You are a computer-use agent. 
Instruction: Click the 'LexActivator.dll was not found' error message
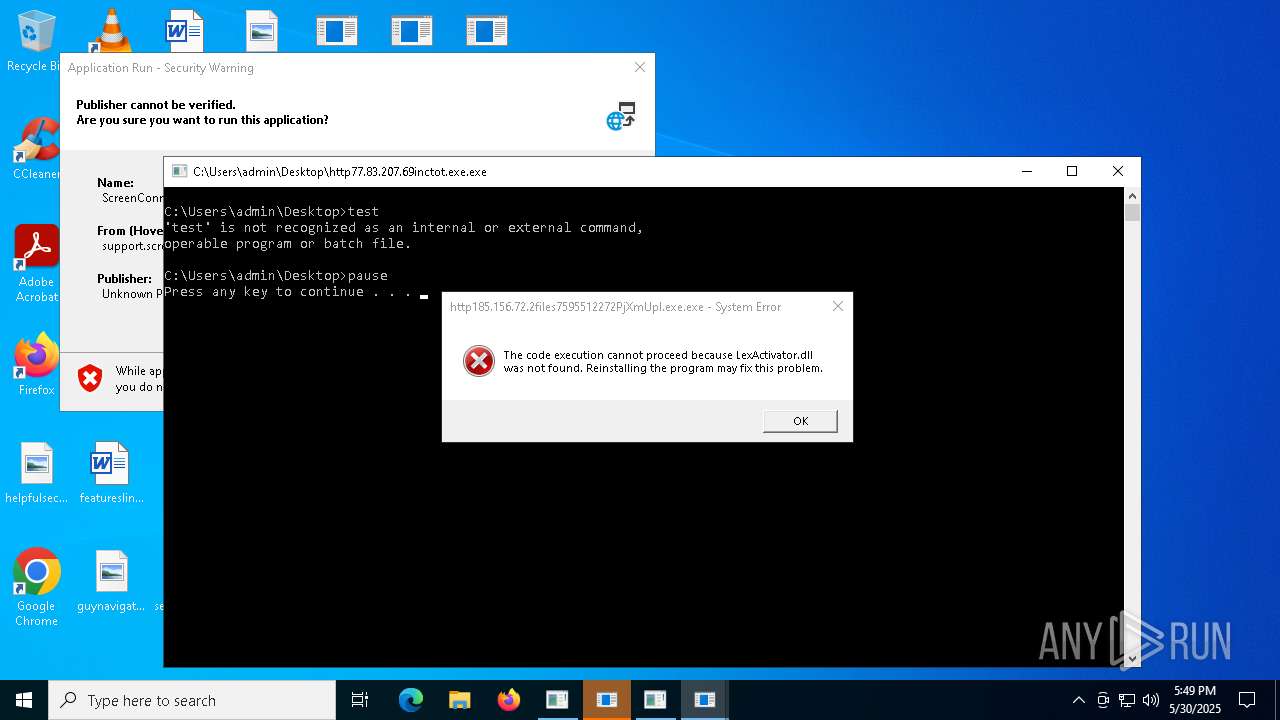click(663, 361)
